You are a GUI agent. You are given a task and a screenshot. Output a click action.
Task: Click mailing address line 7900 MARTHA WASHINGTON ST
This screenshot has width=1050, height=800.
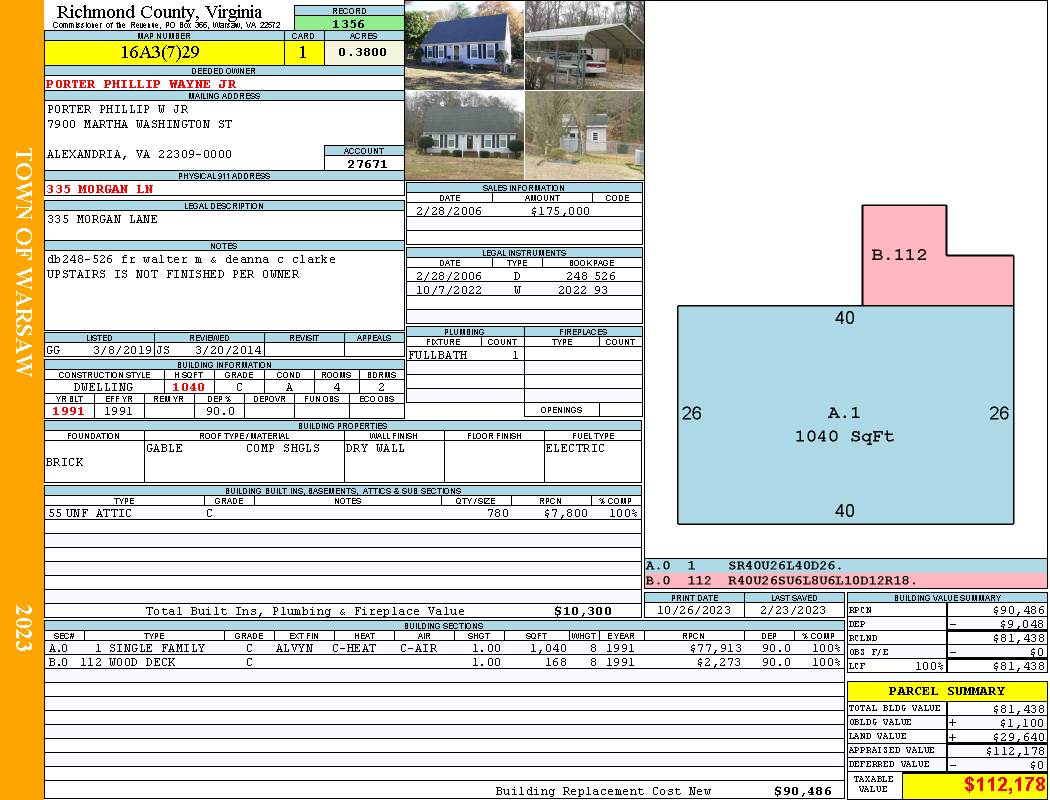point(139,125)
